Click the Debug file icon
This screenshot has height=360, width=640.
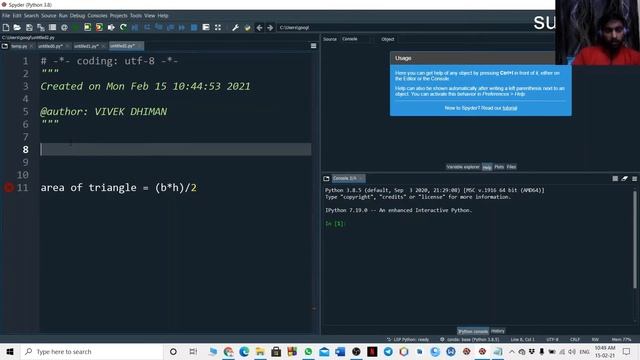click(135, 27)
